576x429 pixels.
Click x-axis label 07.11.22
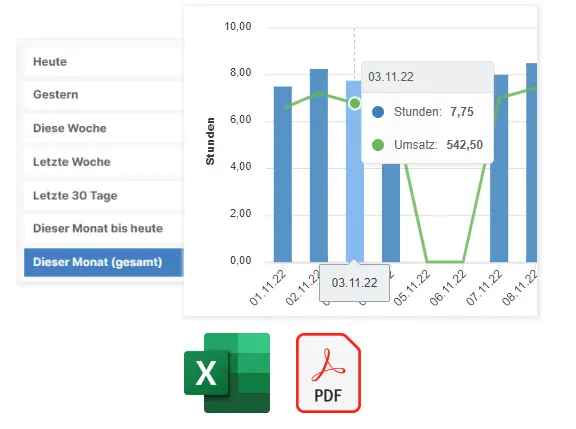pyautogui.click(x=484, y=288)
